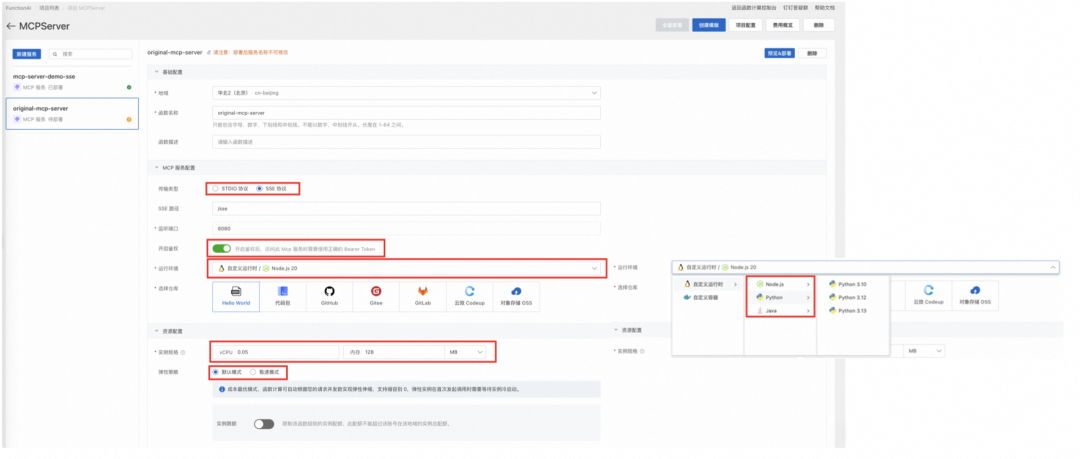
Task: Choose the GitLab repository option
Action: 423,294
